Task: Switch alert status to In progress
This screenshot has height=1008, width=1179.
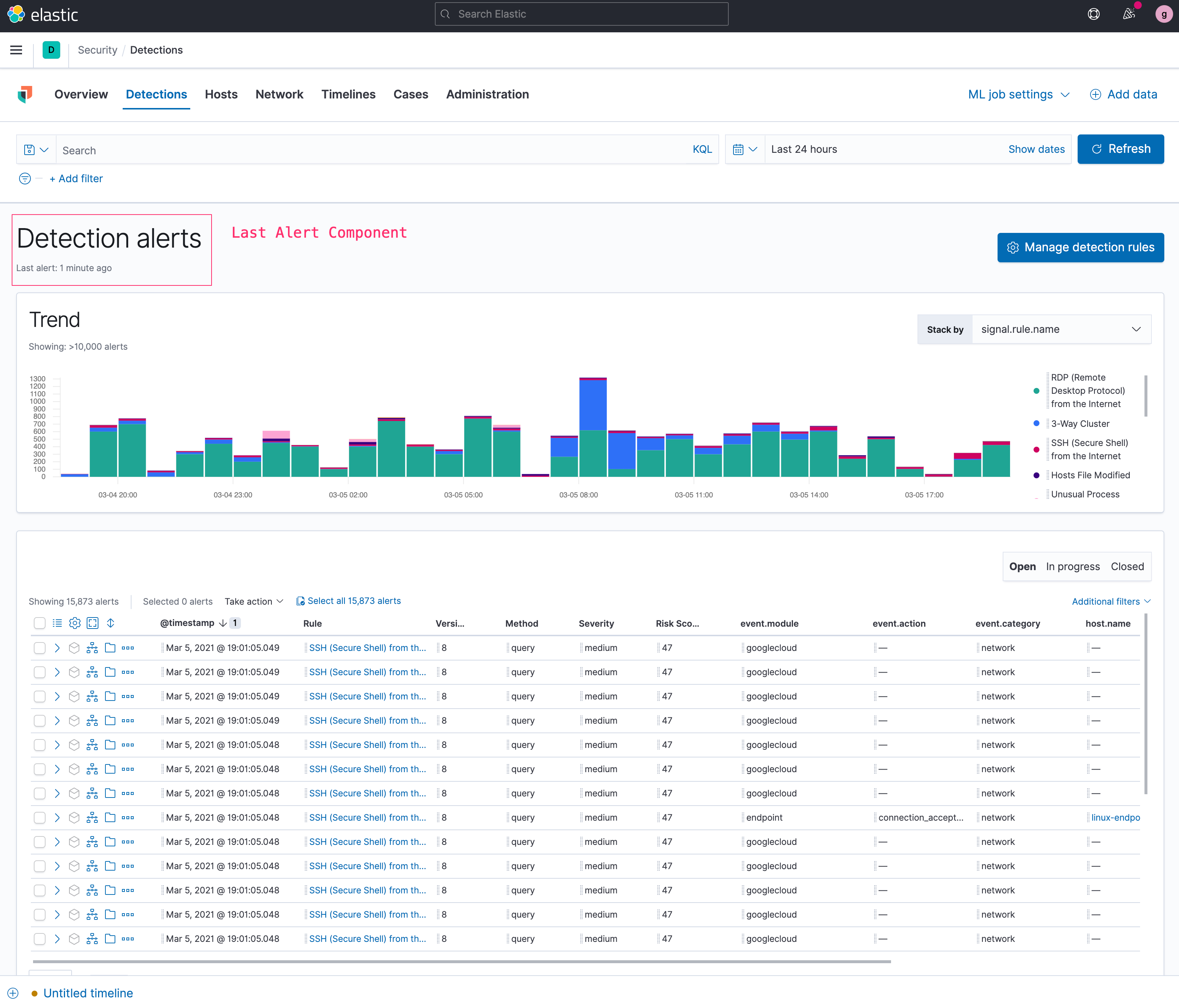Action: click(1072, 567)
